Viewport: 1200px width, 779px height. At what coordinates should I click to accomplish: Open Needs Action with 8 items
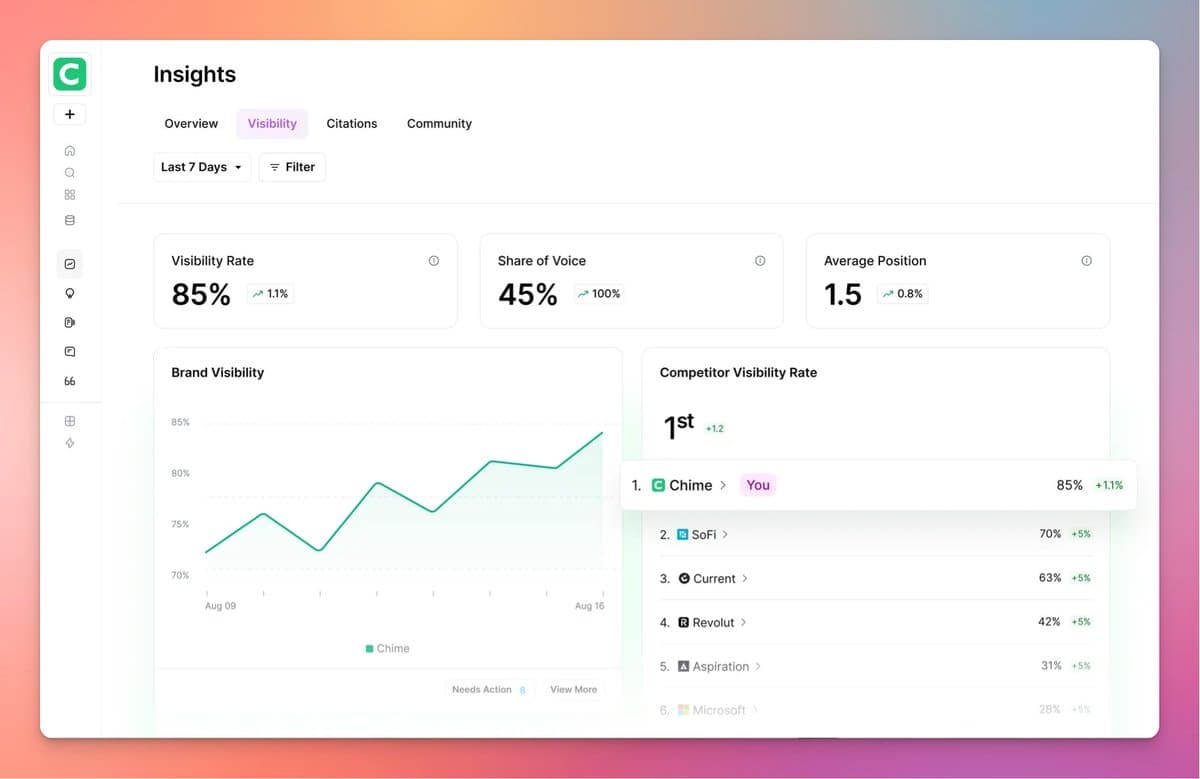489,689
